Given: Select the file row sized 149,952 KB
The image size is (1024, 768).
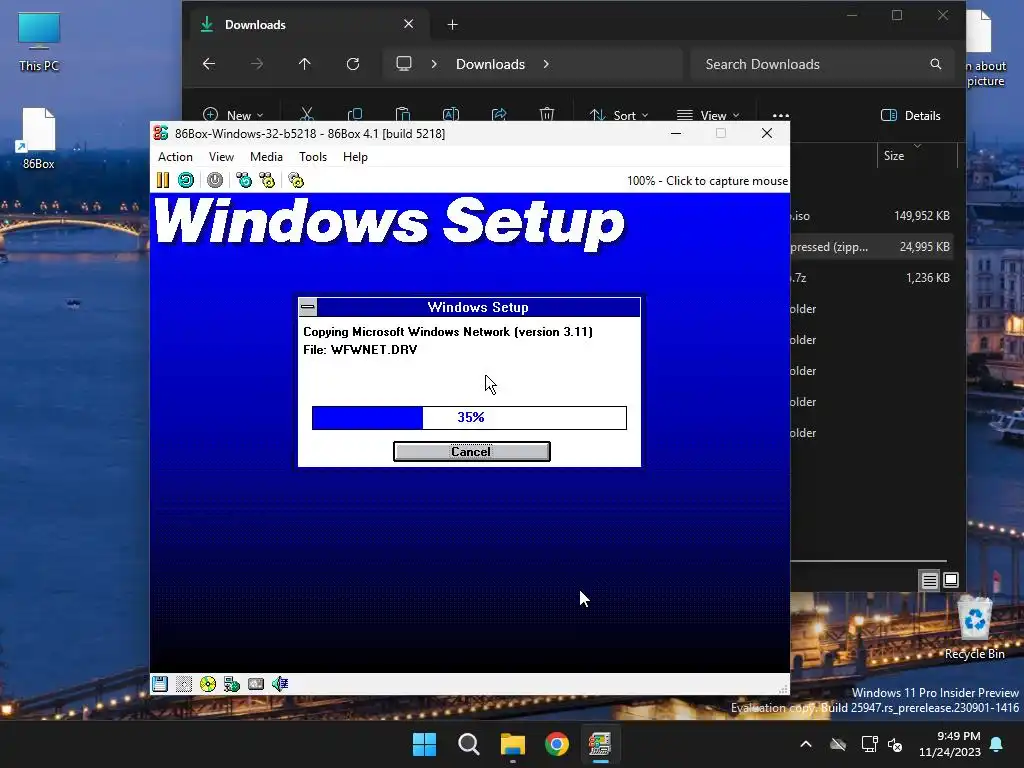Looking at the screenshot, I should pyautogui.click(x=871, y=216).
